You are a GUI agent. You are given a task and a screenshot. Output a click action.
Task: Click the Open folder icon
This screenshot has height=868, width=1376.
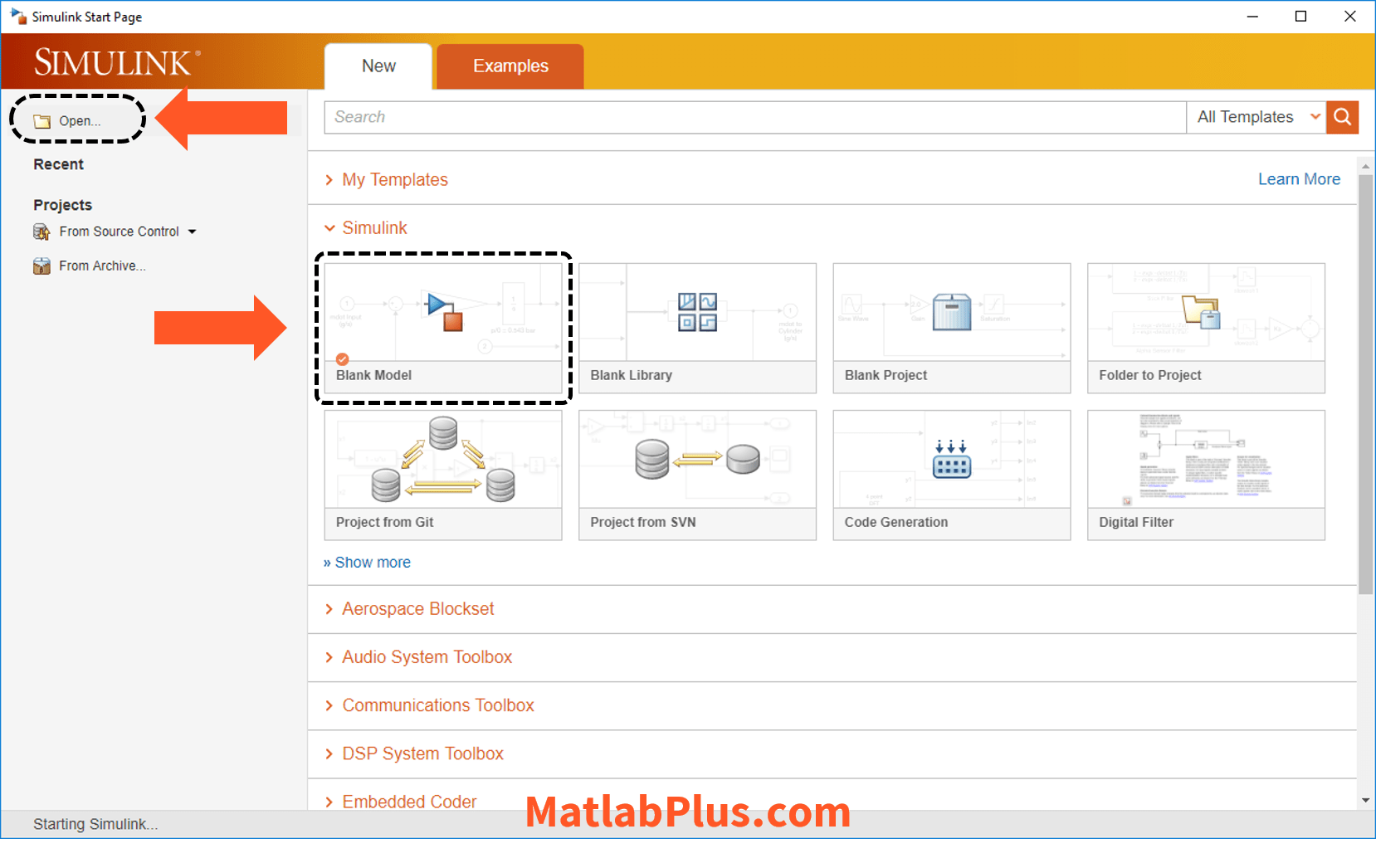tap(42, 121)
